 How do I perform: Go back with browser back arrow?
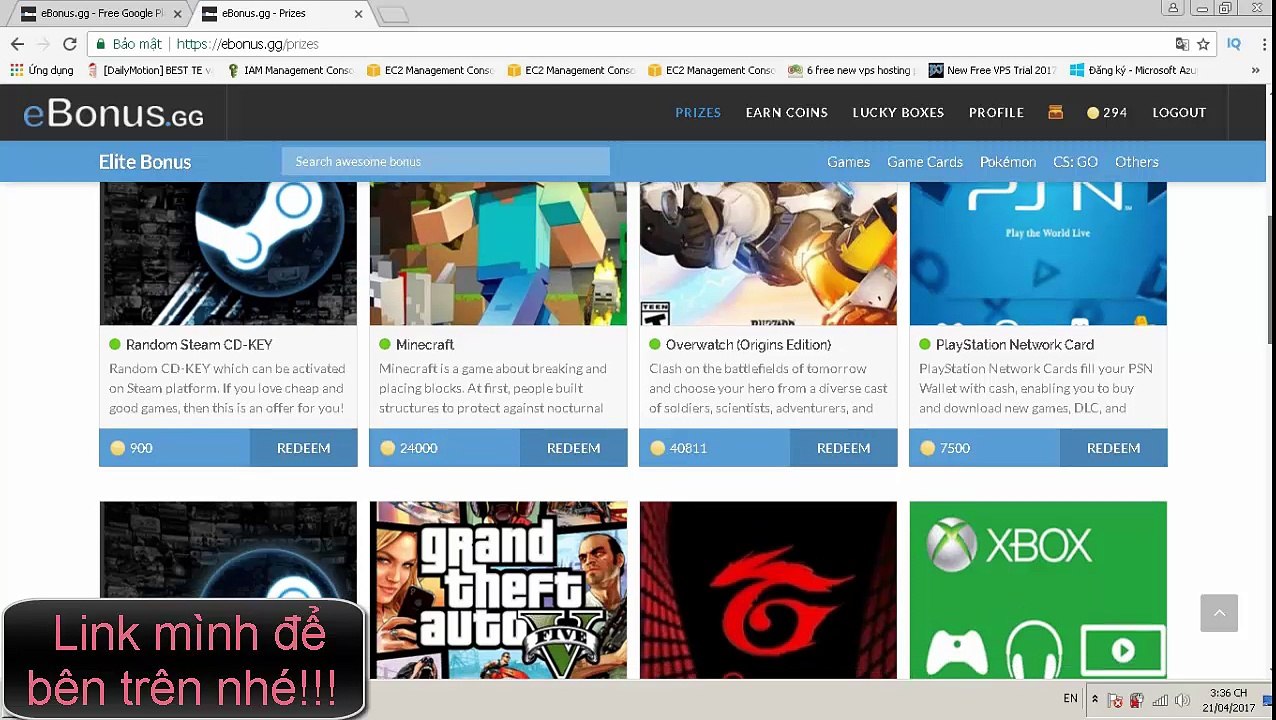click(17, 44)
